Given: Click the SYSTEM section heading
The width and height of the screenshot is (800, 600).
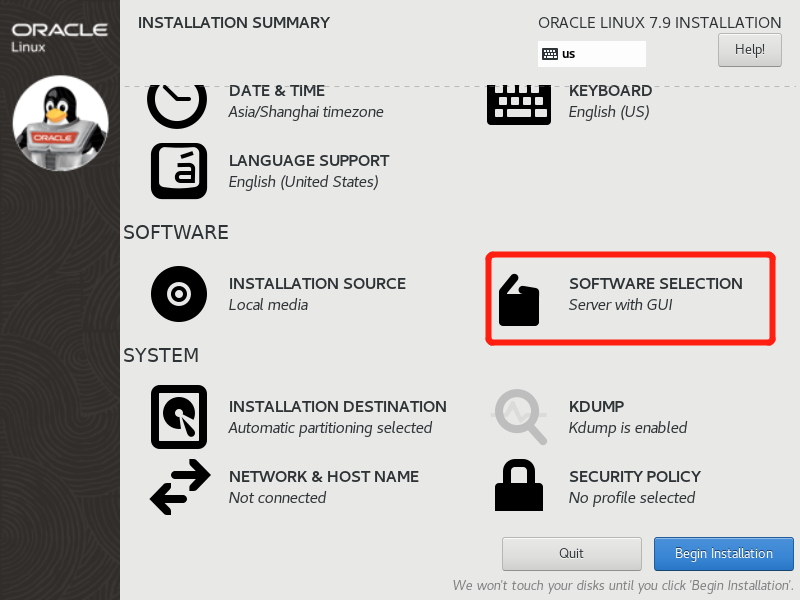Looking at the screenshot, I should [161, 356].
